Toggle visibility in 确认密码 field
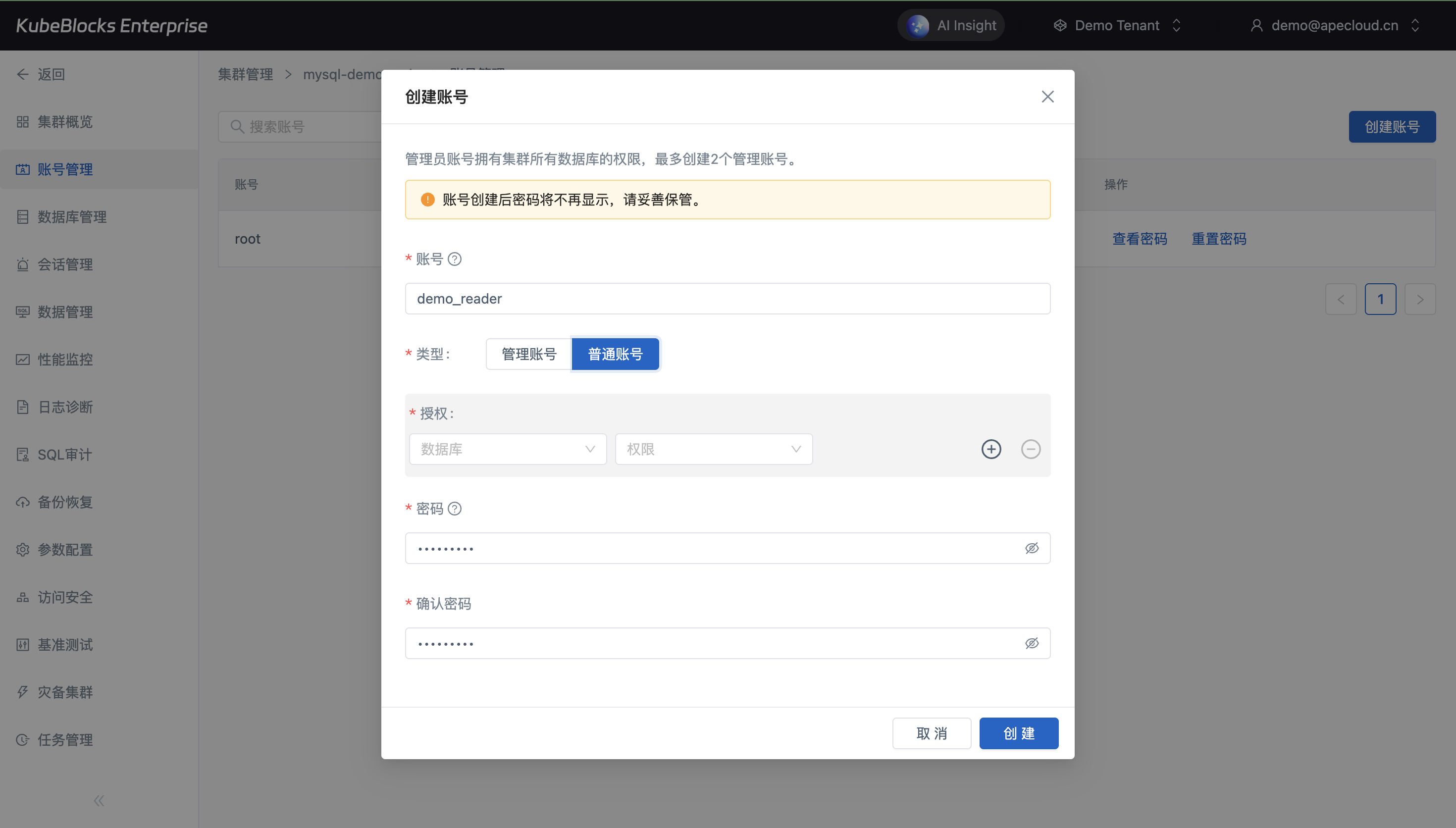1456x828 pixels. (x=1031, y=643)
